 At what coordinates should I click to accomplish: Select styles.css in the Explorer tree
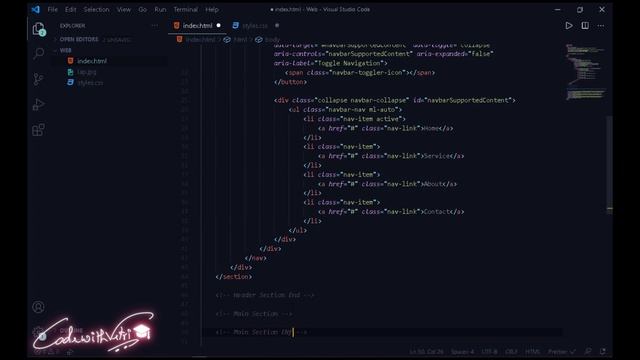pos(90,82)
